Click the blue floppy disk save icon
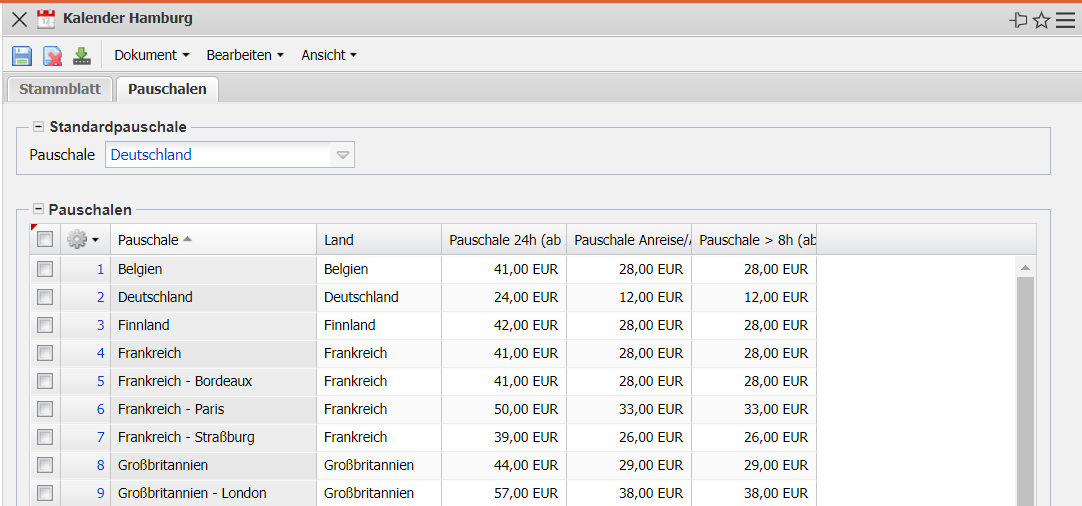 click(x=22, y=56)
